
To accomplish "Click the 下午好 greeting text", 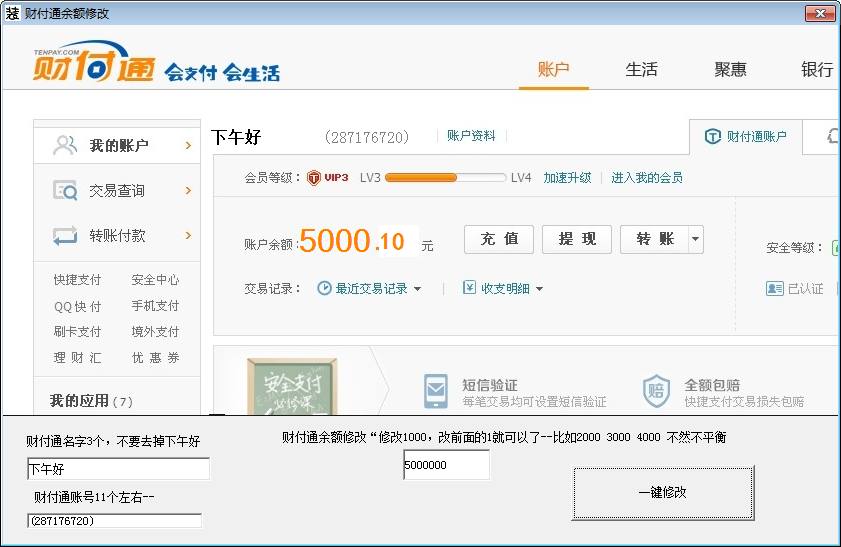I will point(236,137).
